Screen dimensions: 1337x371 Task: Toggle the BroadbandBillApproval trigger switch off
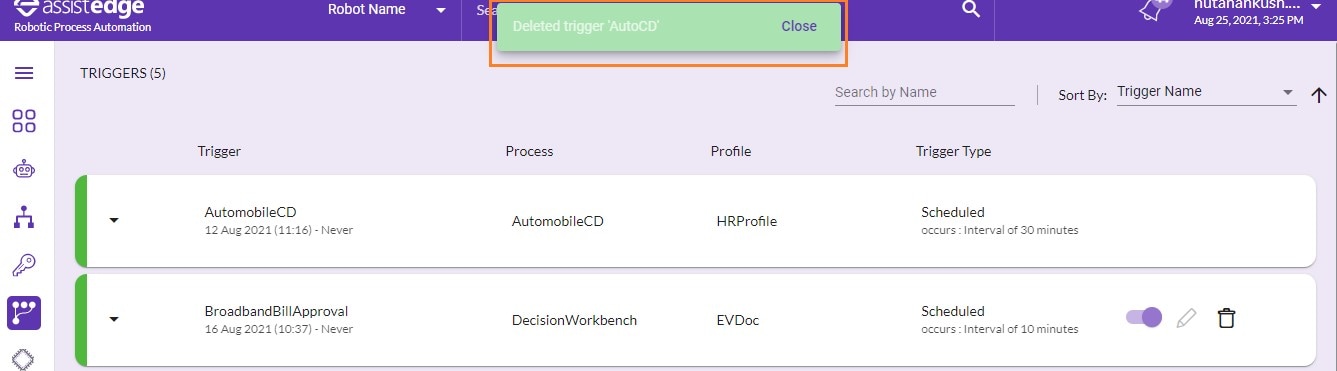[x=1144, y=317]
